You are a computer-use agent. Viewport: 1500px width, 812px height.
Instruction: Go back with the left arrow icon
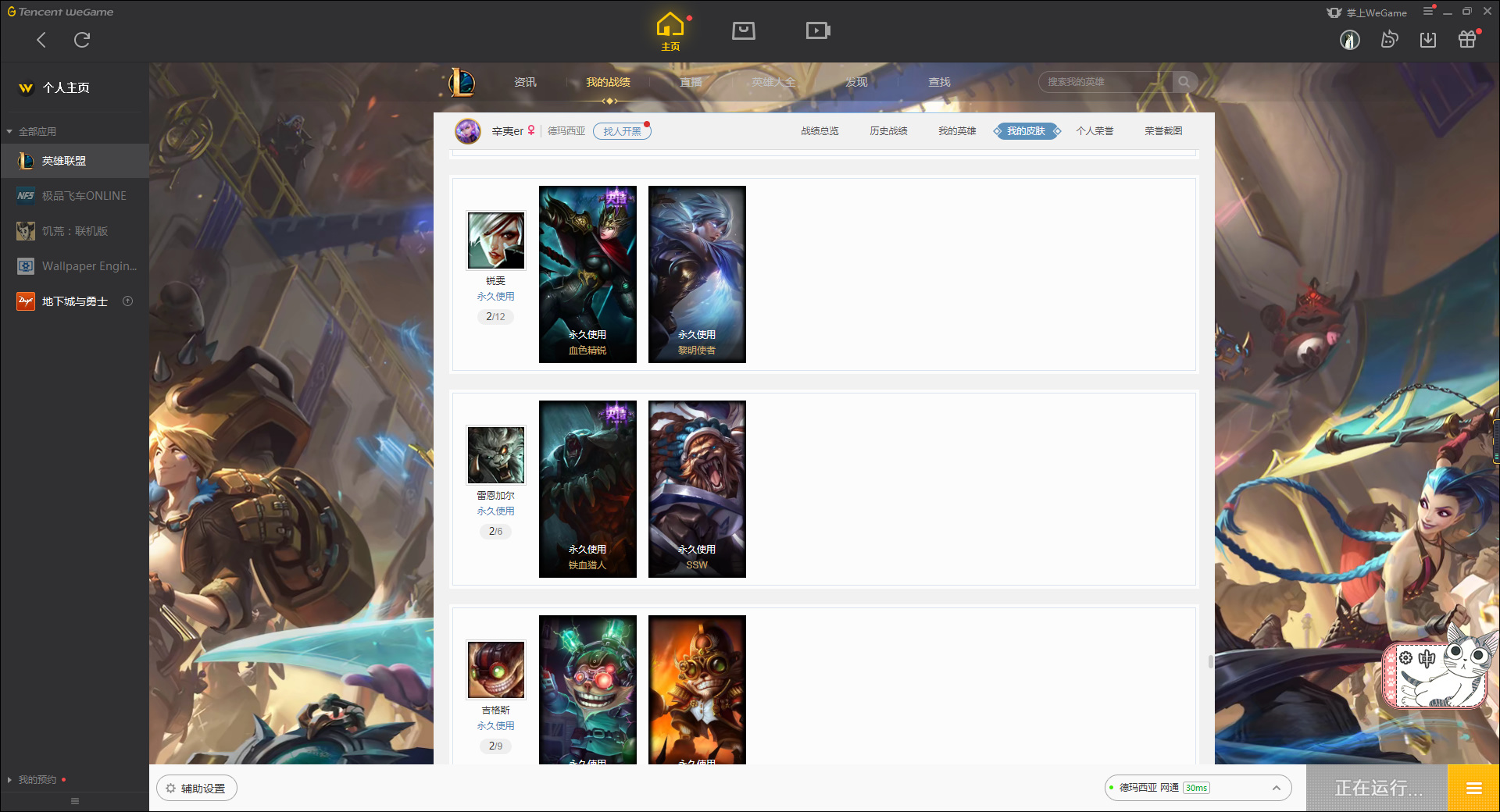click(41, 40)
